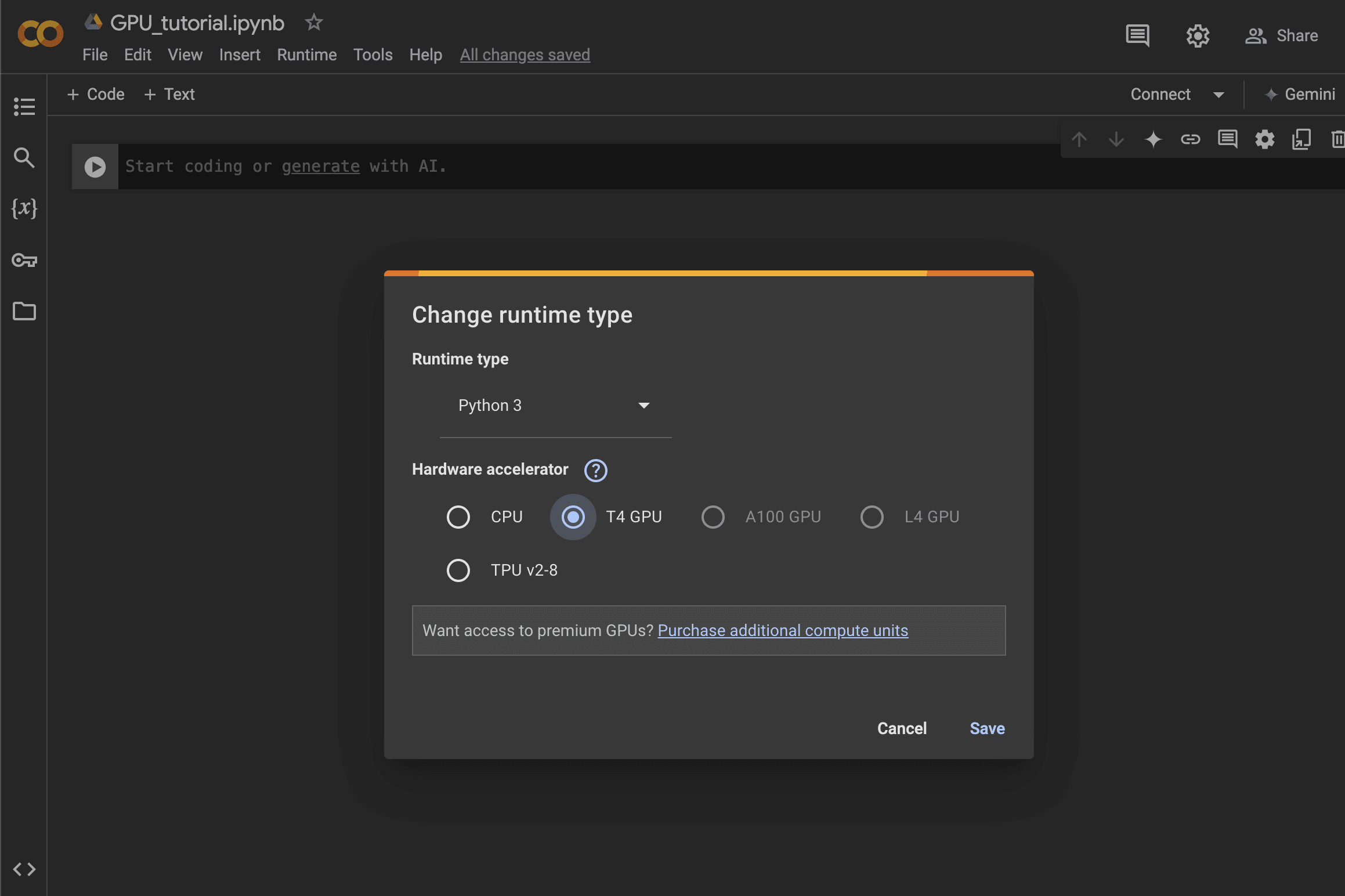Viewport: 1345px width, 896px height.
Task: Open the secrets key panel
Action: click(24, 260)
